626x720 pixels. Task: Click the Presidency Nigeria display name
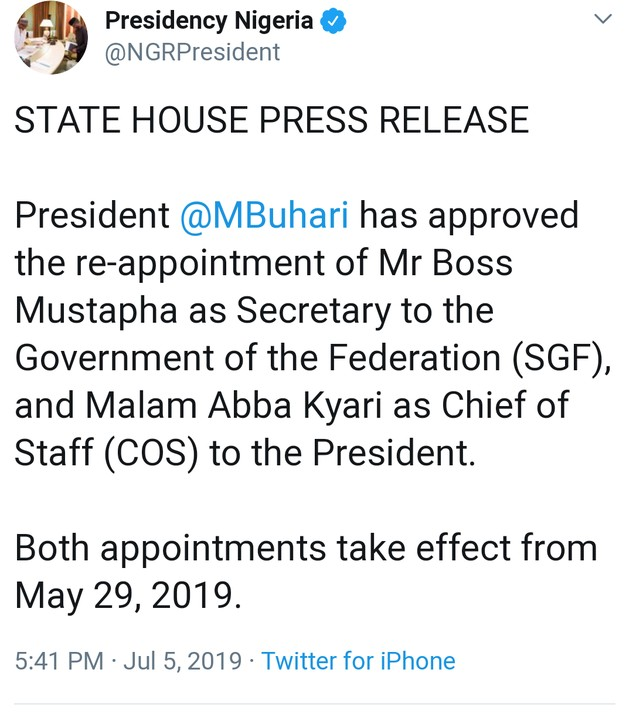(209, 21)
